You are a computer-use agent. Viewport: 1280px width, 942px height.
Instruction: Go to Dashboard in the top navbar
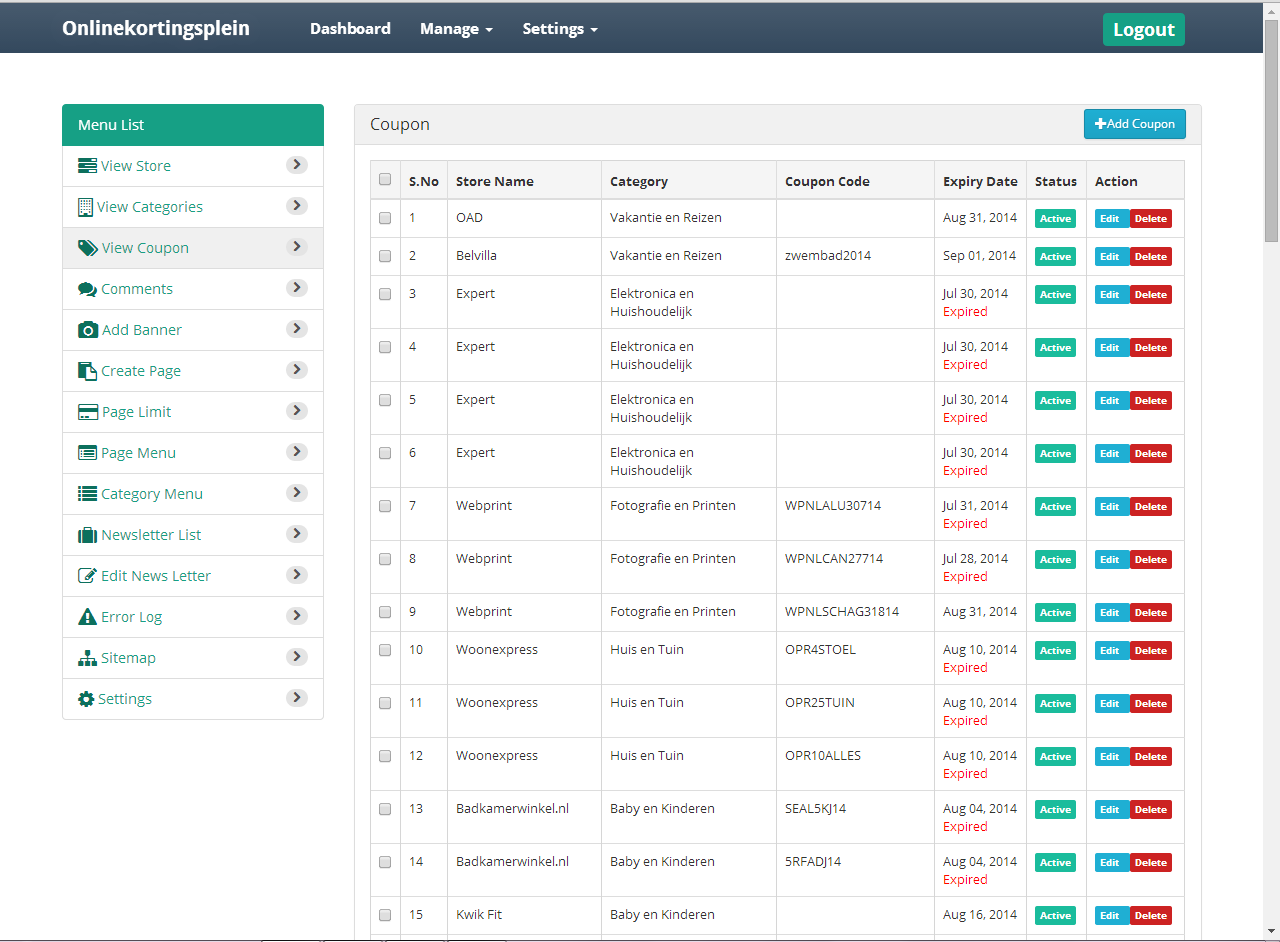[350, 29]
